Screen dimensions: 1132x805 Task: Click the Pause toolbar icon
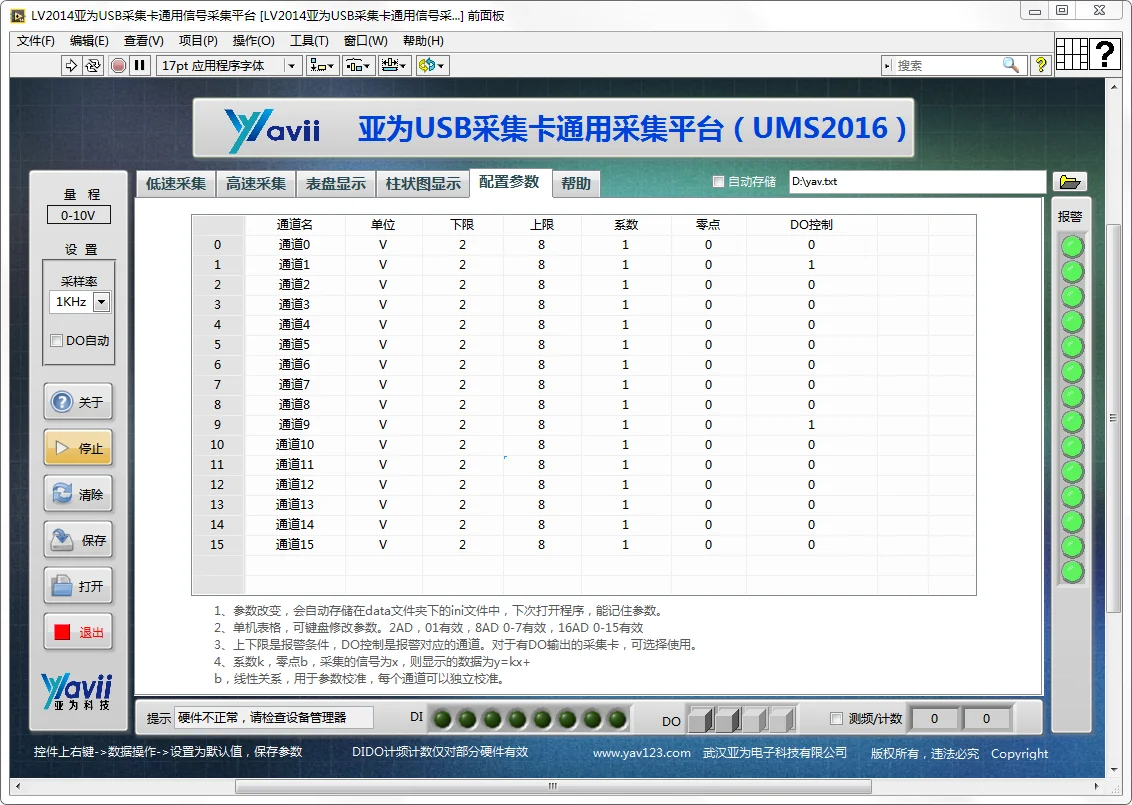click(140, 66)
